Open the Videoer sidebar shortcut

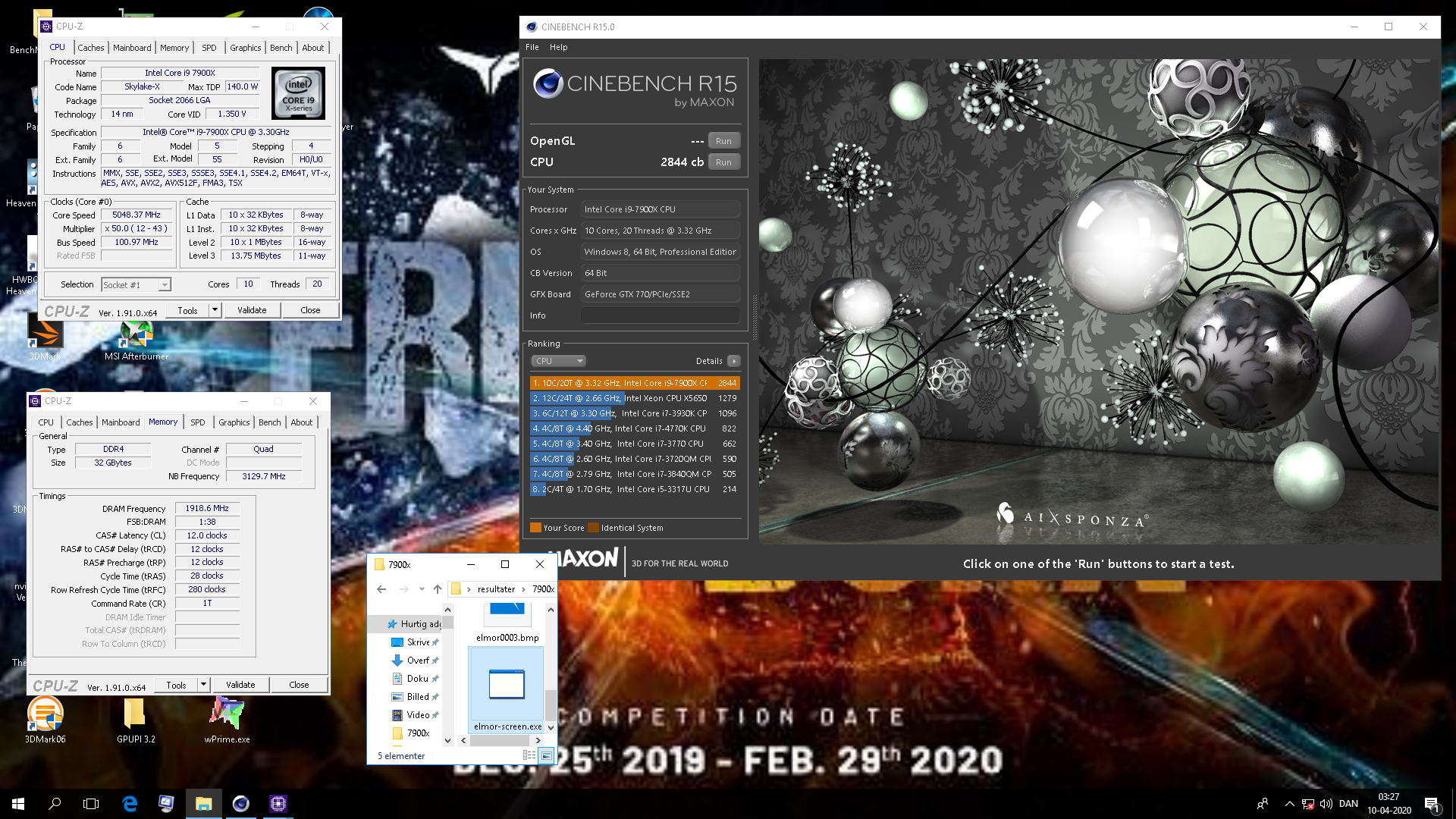coord(414,715)
